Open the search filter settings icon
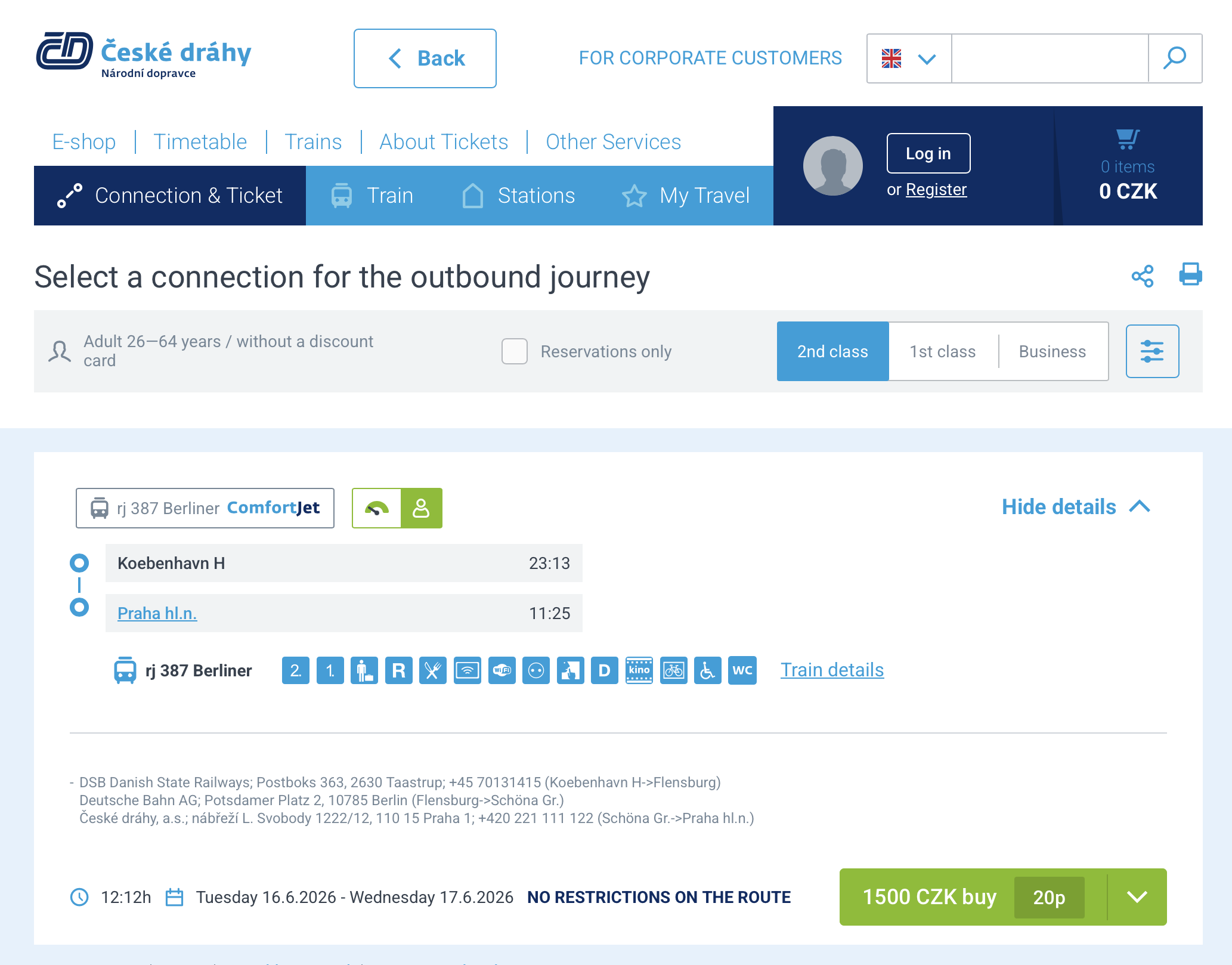 (x=1151, y=351)
